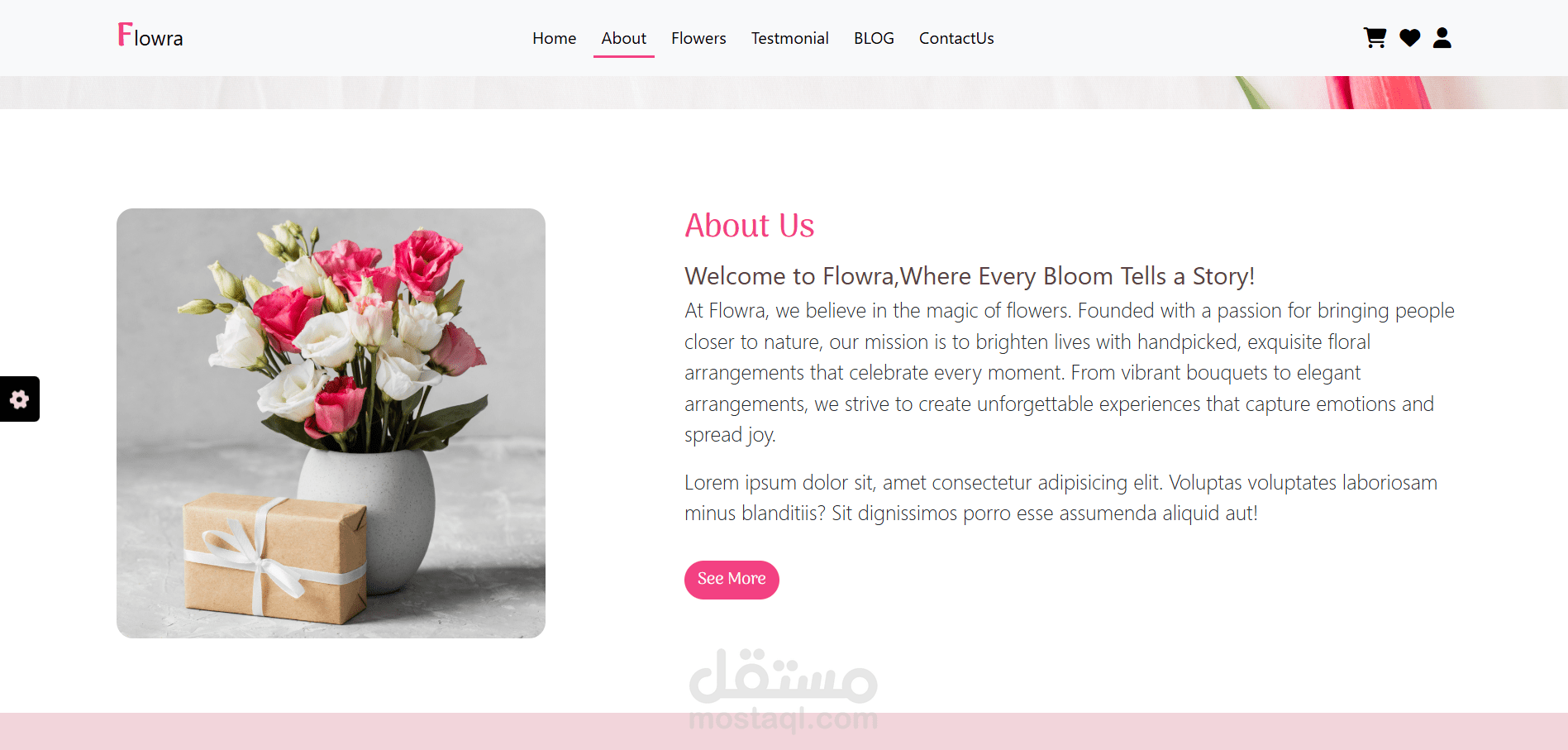Click the paragraph starting At Flowra

tap(1070, 373)
